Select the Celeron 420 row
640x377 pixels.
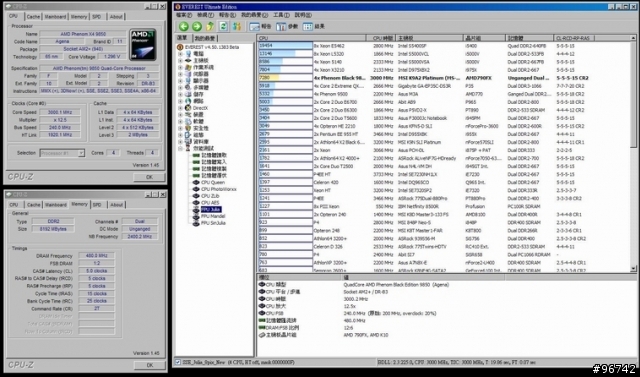pyautogui.click(x=445, y=182)
